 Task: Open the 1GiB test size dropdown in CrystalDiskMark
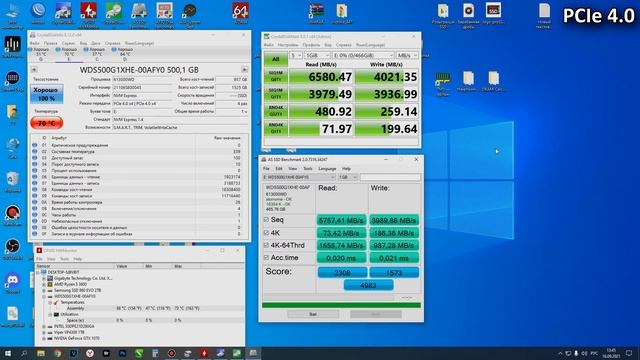point(317,55)
